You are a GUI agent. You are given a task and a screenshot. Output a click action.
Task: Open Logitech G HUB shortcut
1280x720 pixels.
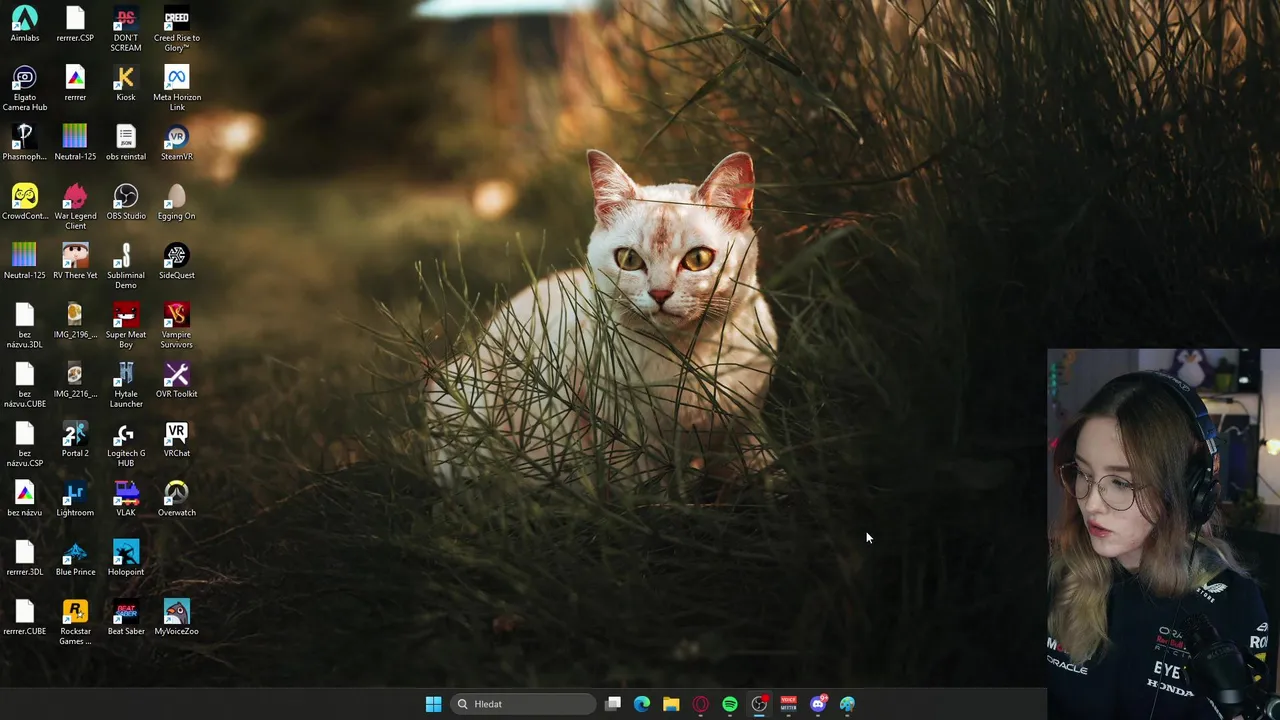point(126,445)
